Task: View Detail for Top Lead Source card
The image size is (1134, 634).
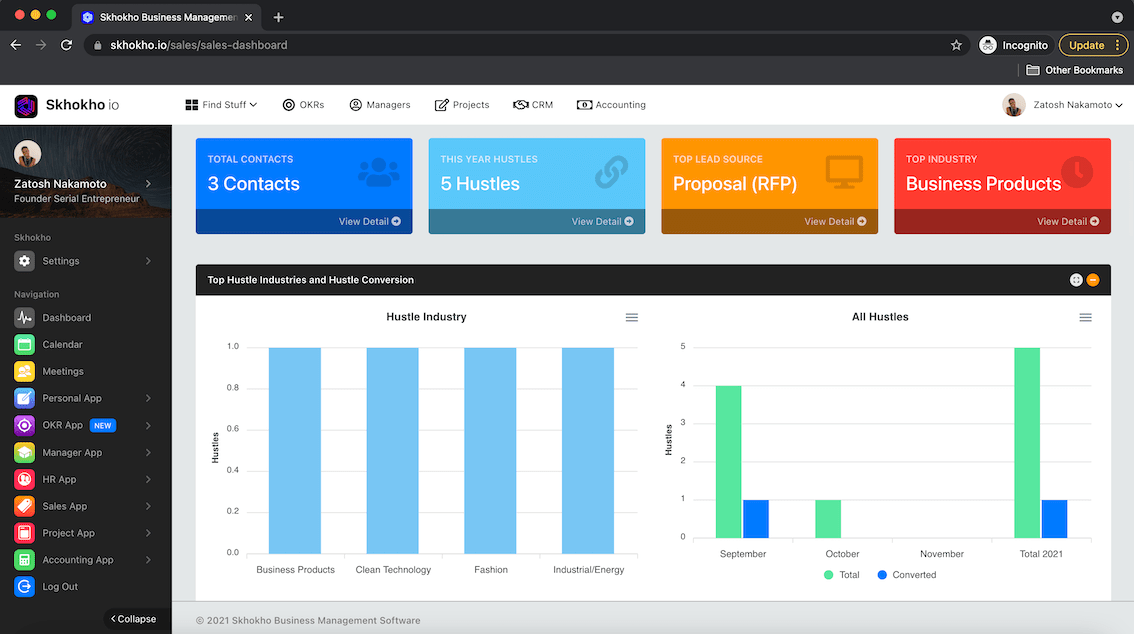Action: [x=835, y=221]
